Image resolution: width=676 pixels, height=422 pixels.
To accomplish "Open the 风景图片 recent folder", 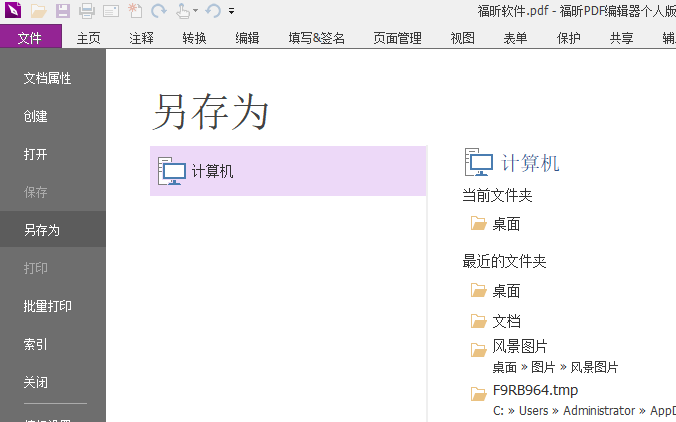I will pyautogui.click(x=520, y=346).
